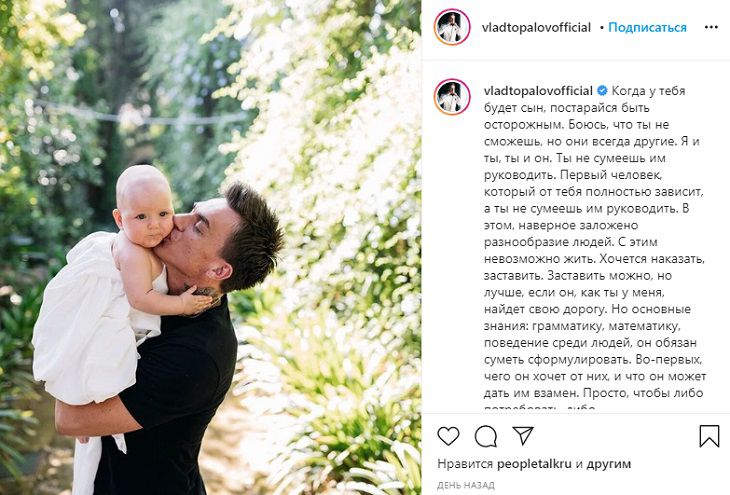View the list of other likers via другим
This screenshot has width=730, height=495.
(x=608, y=464)
